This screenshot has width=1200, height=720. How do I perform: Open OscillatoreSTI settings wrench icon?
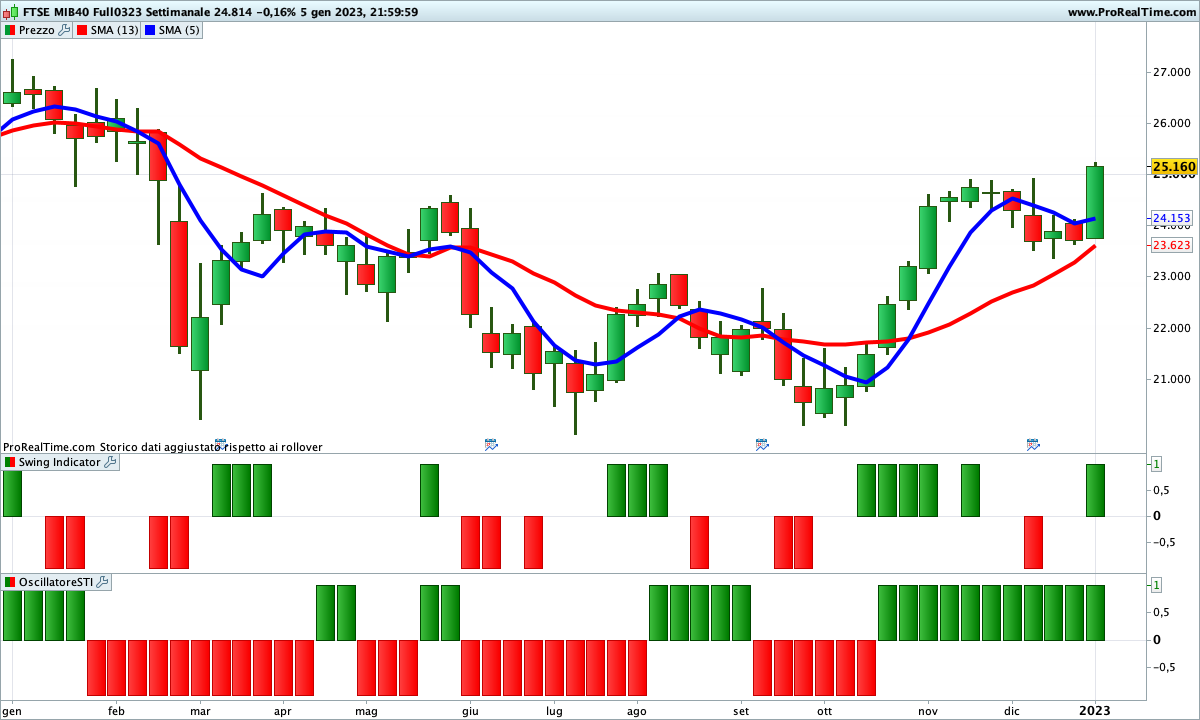(102, 581)
